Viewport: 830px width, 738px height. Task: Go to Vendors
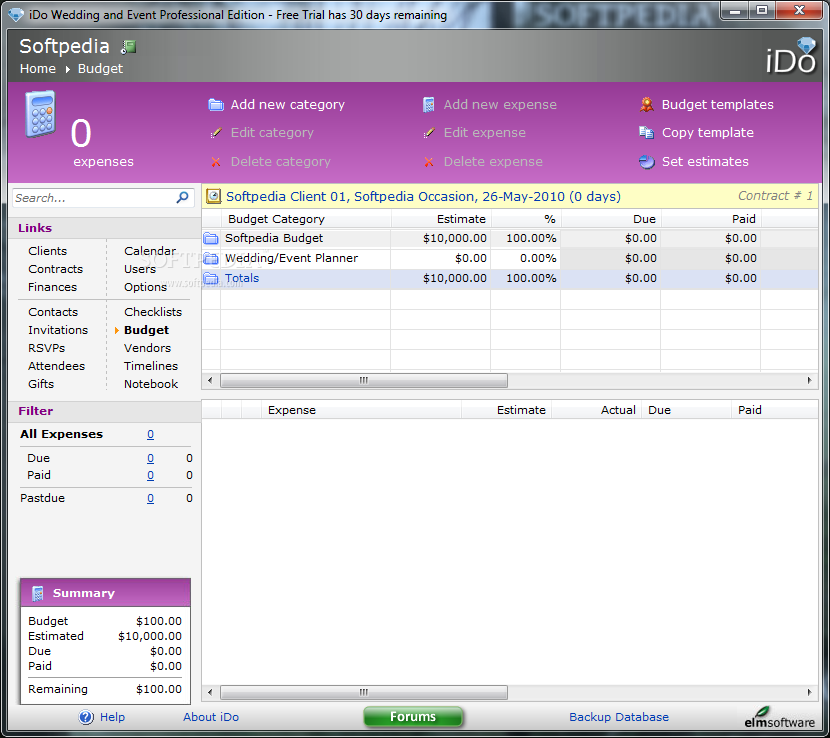[147, 348]
